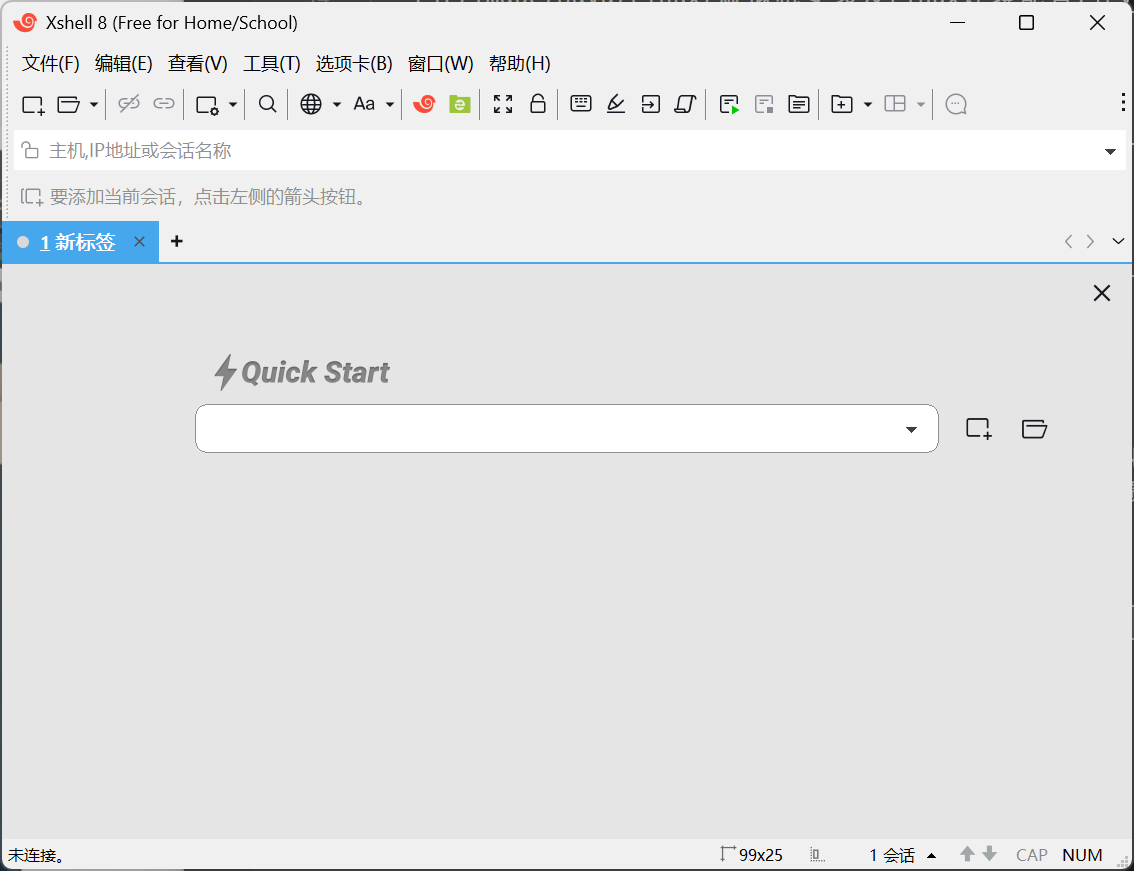Click the search magnifier icon in toolbar
This screenshot has width=1134, height=871.
click(267, 104)
